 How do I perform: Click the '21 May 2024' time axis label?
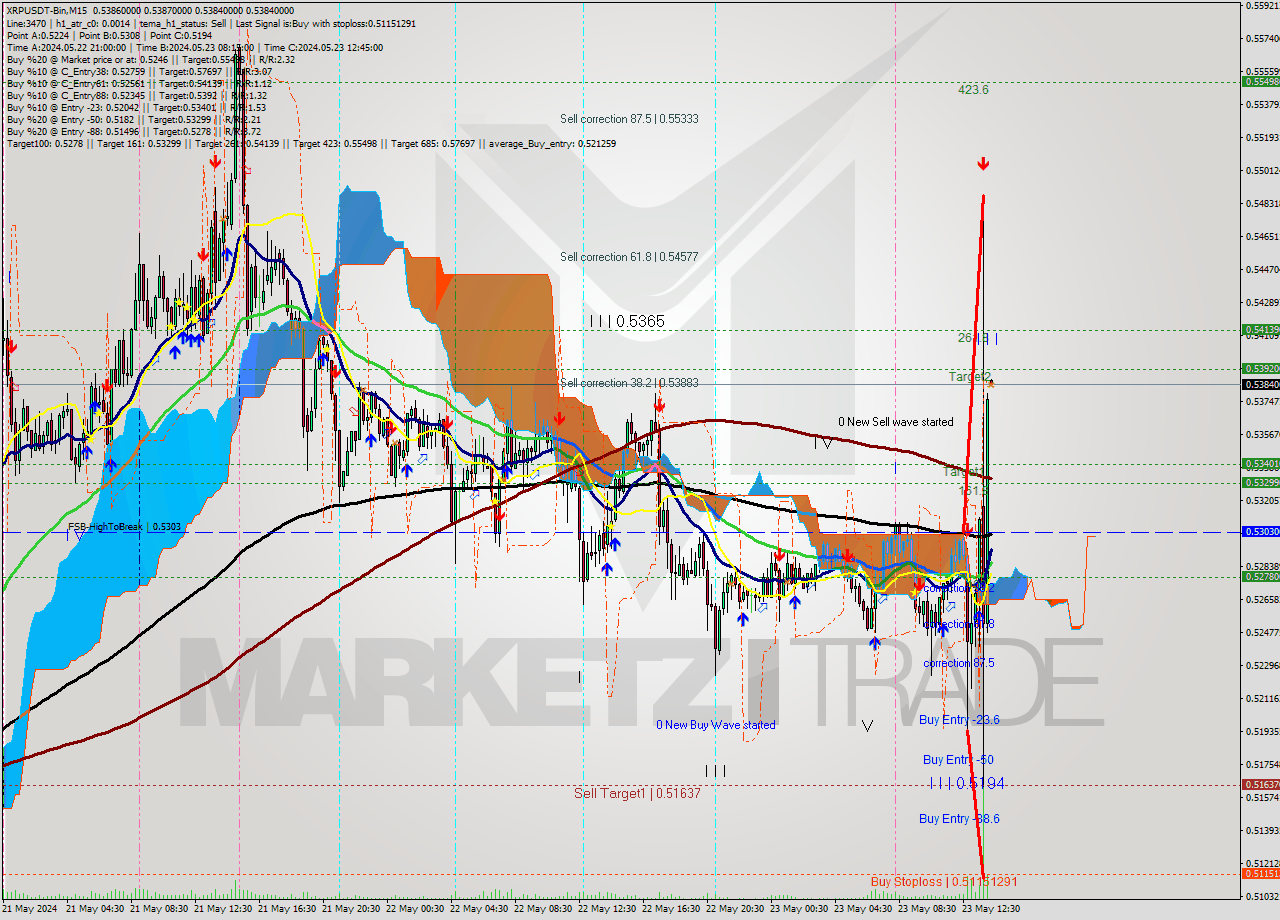pos(30,909)
